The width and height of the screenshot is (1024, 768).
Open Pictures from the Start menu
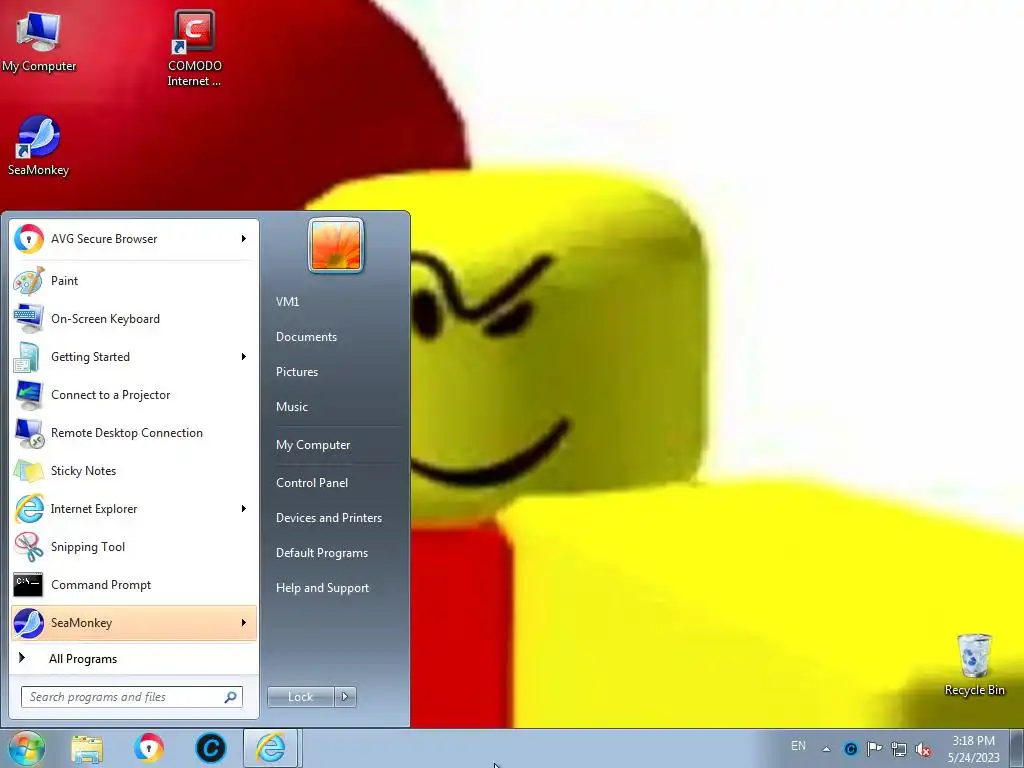[296, 372]
